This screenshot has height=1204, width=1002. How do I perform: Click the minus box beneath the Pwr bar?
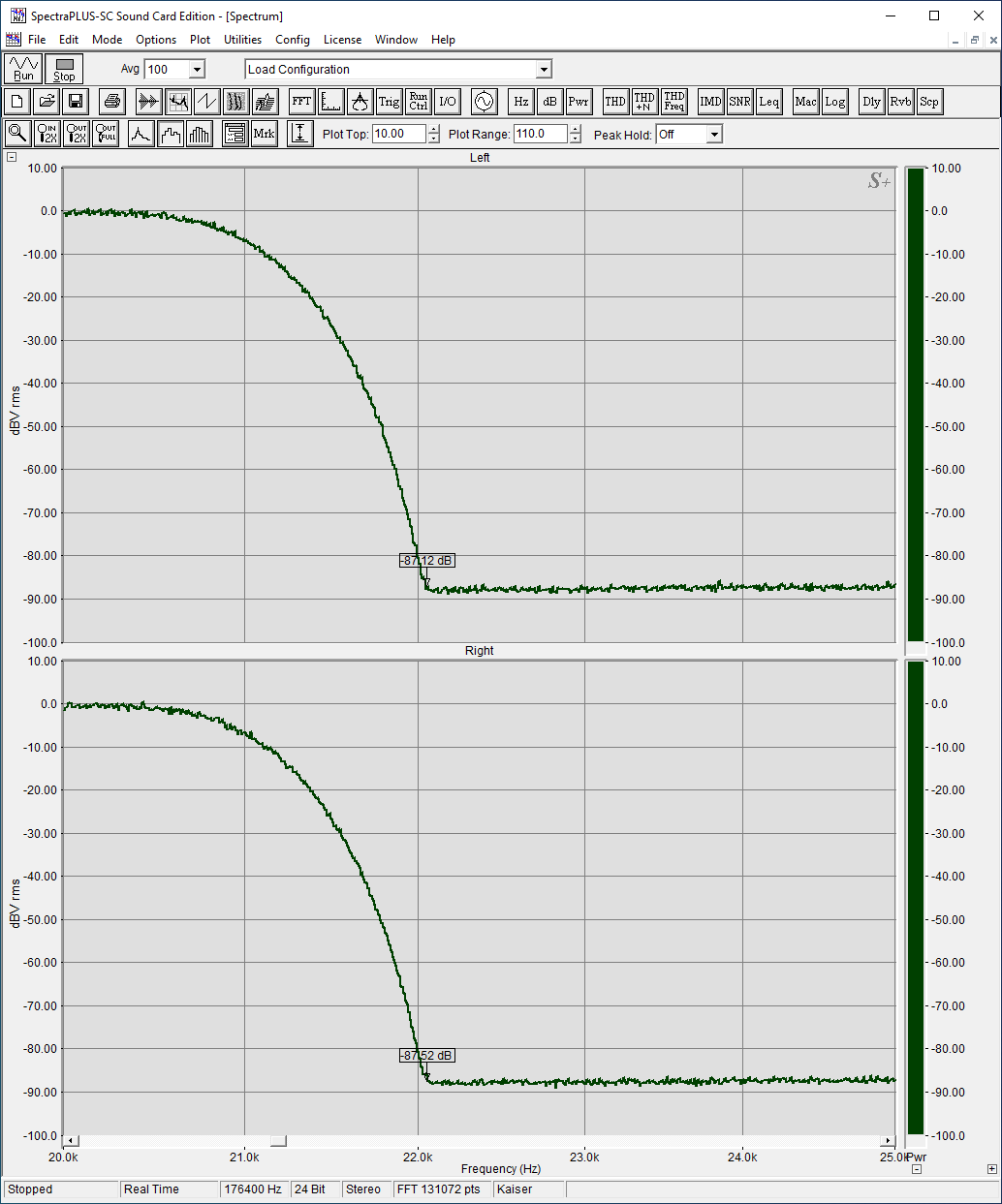click(917, 1169)
